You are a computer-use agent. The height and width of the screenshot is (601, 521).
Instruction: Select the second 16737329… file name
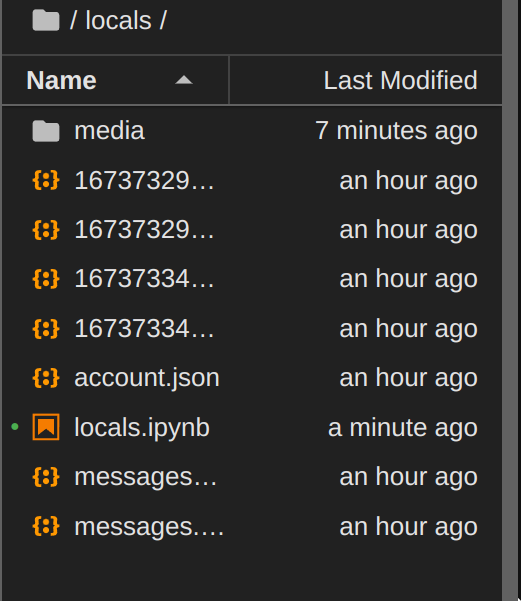coord(144,230)
